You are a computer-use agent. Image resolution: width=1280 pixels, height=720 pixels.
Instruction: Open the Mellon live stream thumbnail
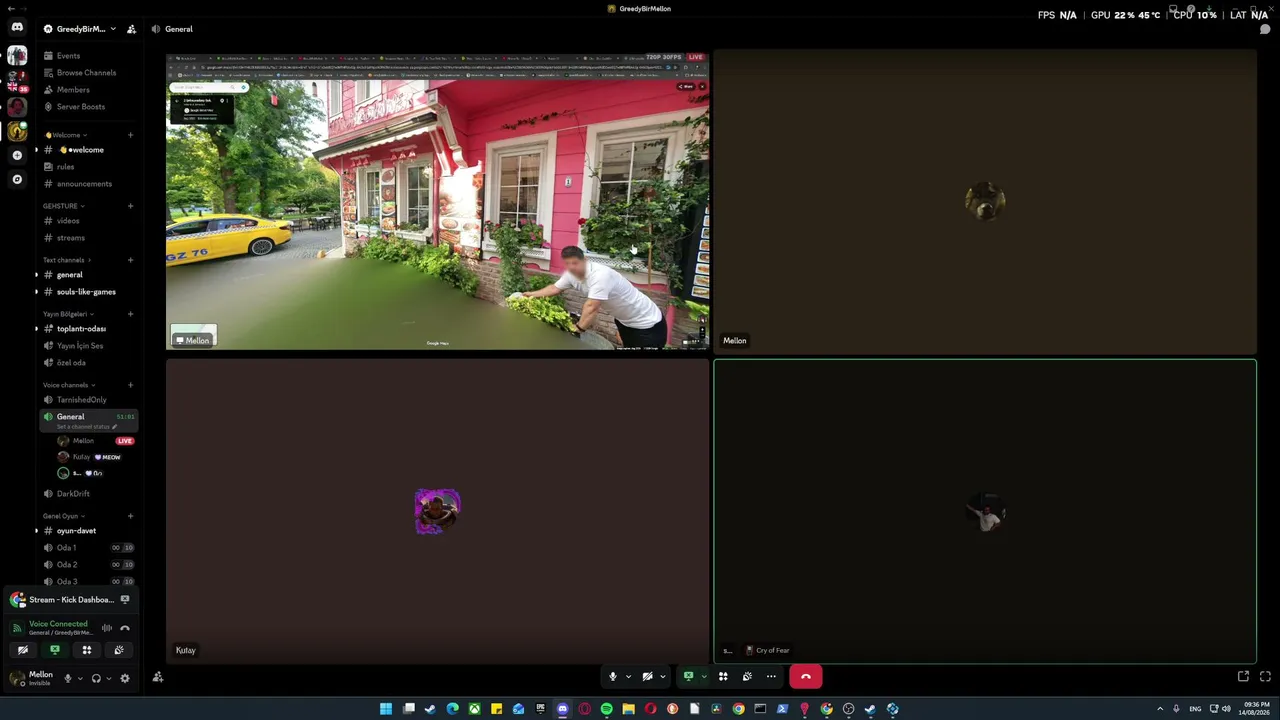[438, 201]
